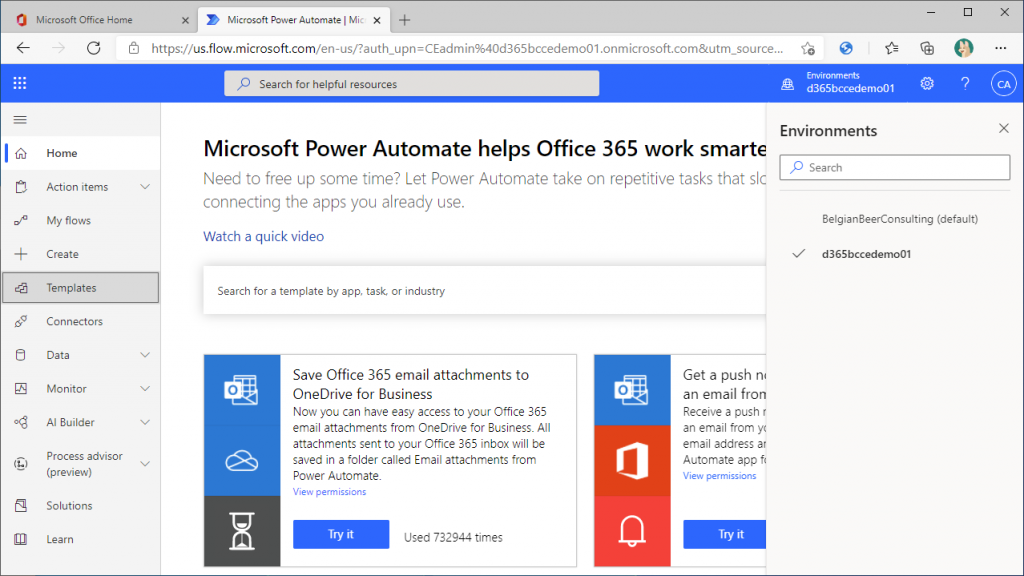Select the Microsoft Power Automate browser tab
Image resolution: width=1024 pixels, height=576 pixels.
pyautogui.click(x=296, y=20)
